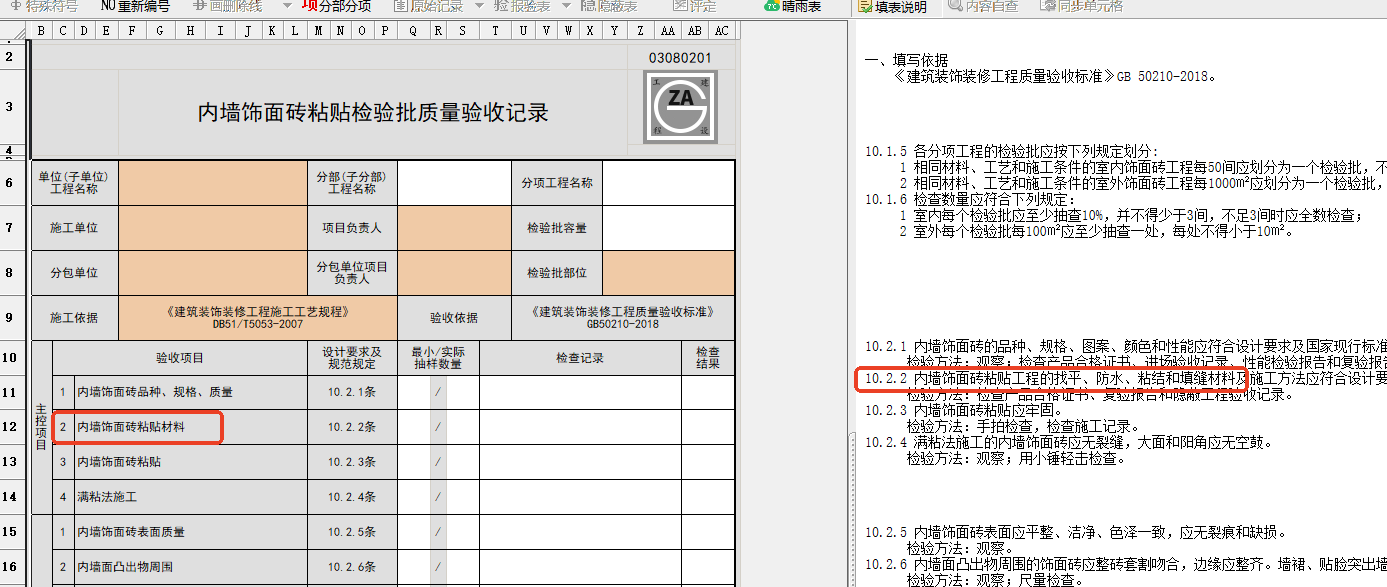Click the orange 检验批部位 input cell
Screen dimensions: 1387x587
[x=668, y=273]
